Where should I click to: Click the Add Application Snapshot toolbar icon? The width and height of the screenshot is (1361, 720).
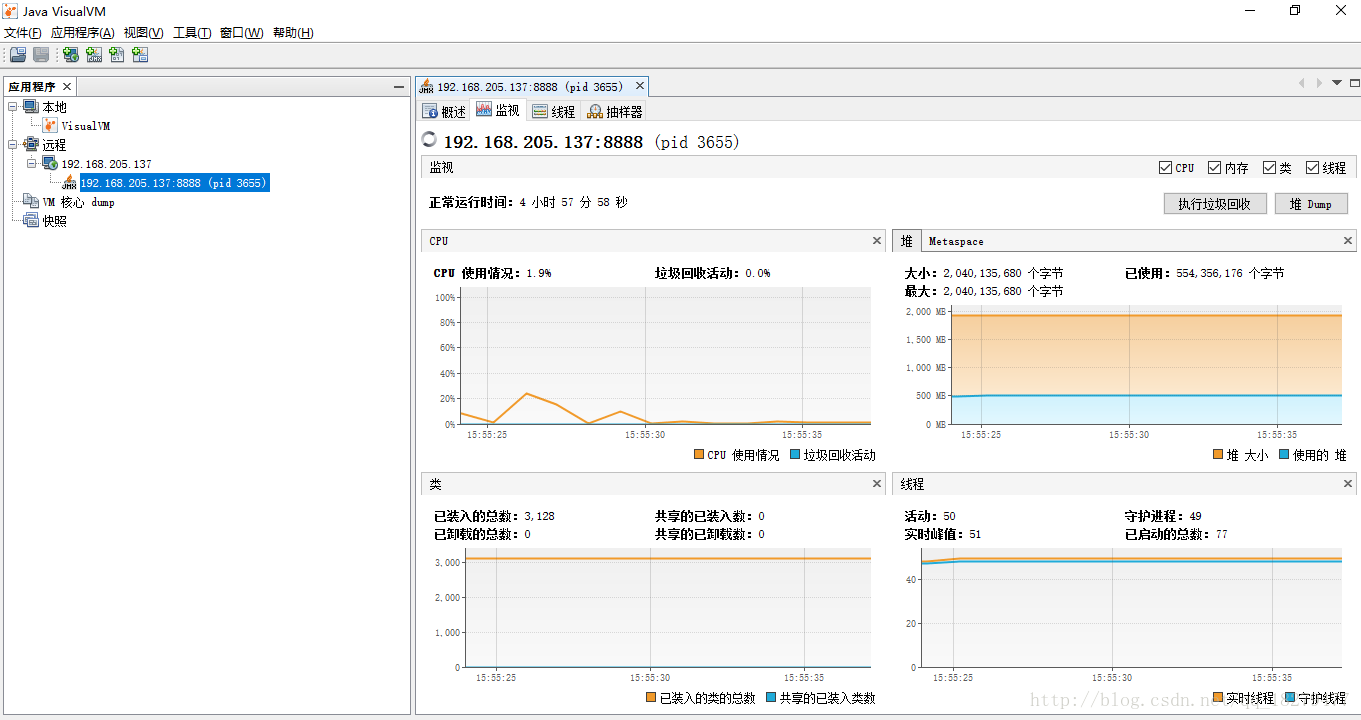(140, 55)
